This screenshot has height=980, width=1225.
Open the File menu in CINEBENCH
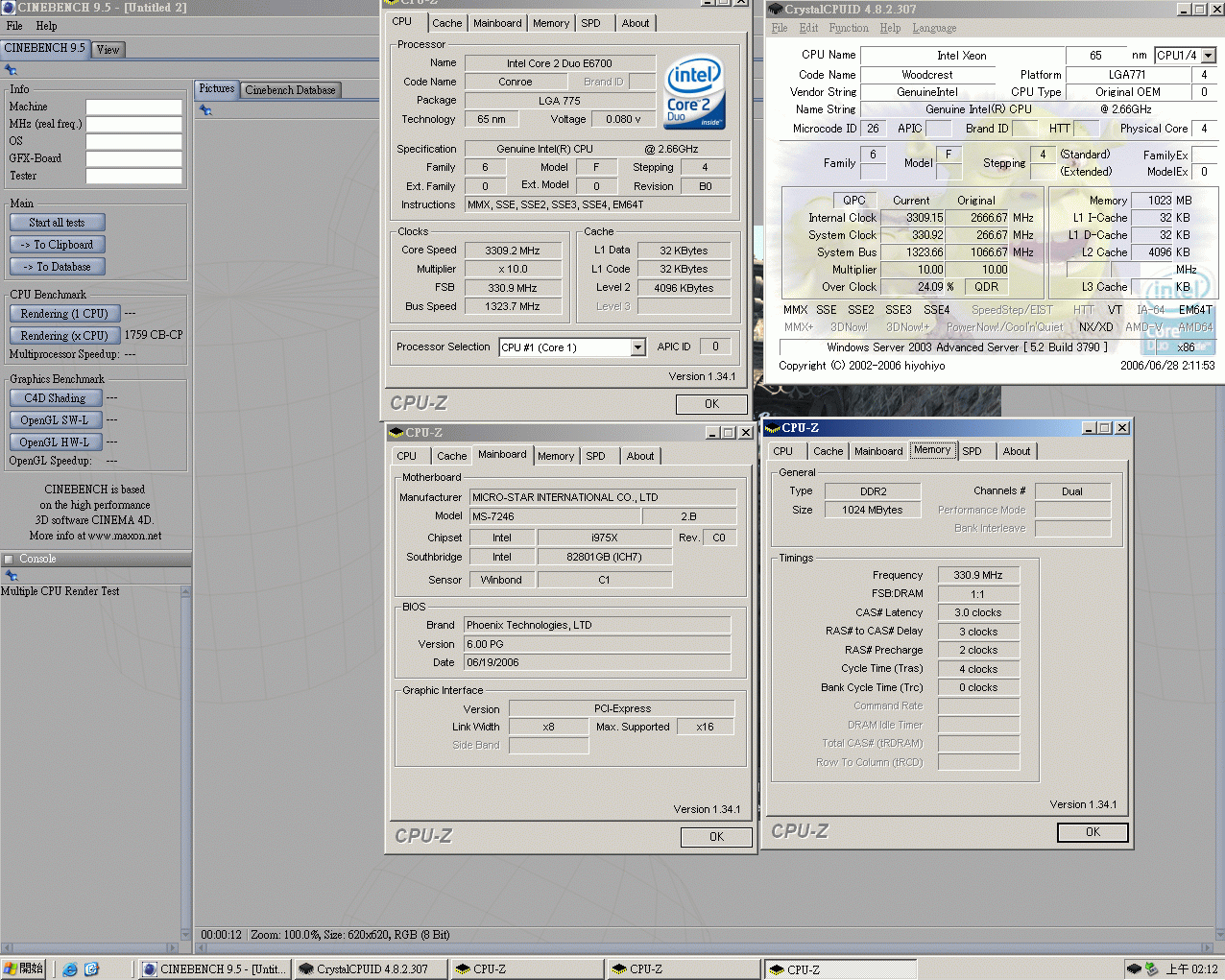(x=14, y=26)
